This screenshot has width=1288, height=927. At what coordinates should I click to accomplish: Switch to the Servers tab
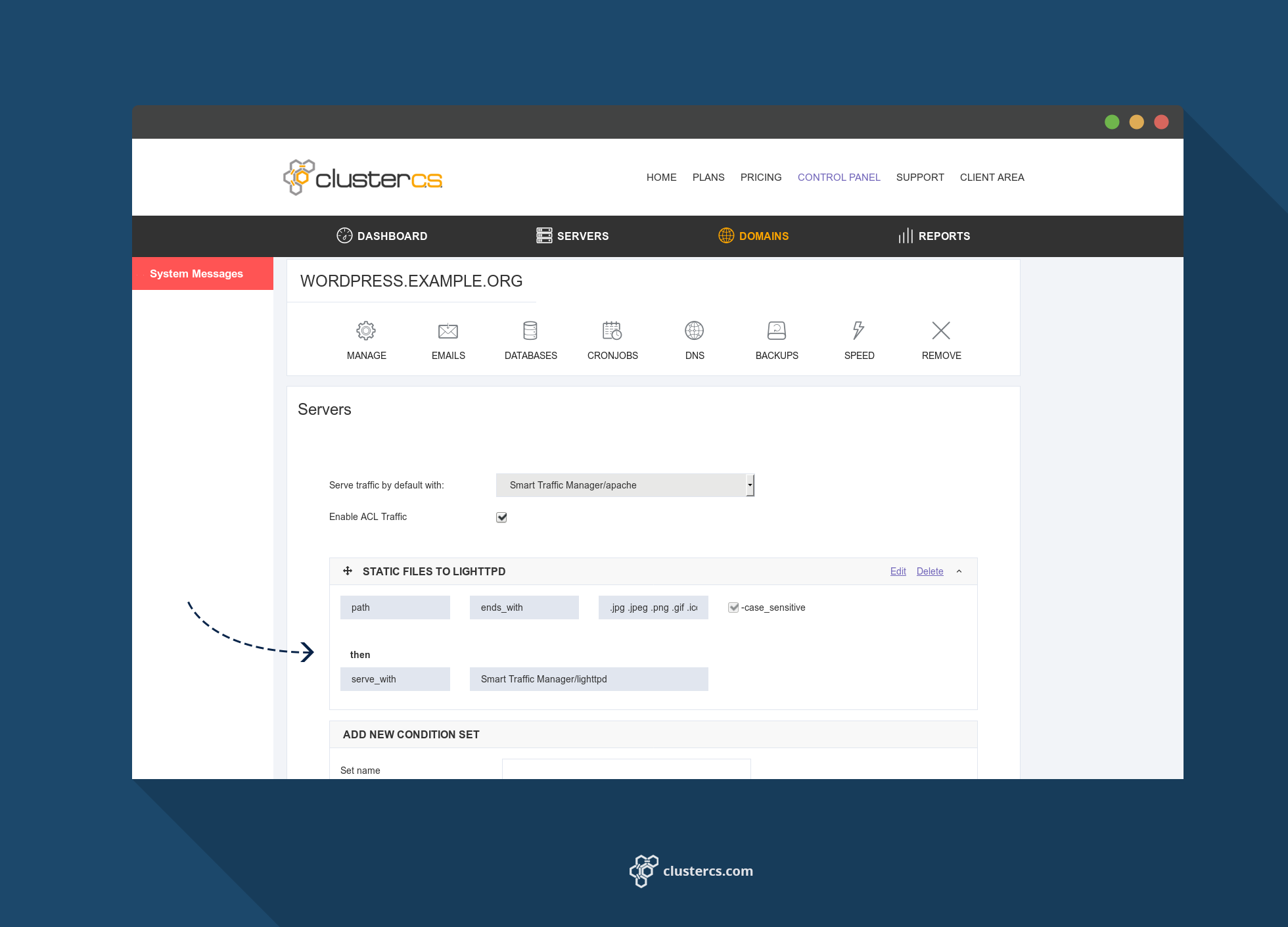572,236
